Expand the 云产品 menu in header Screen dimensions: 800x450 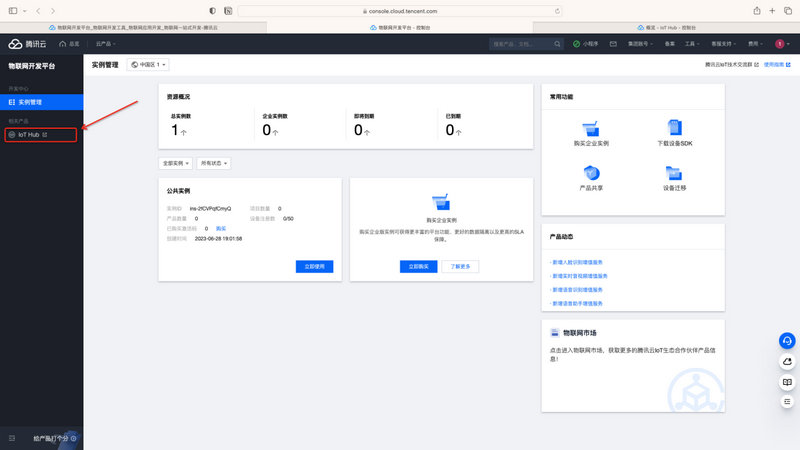(x=106, y=44)
